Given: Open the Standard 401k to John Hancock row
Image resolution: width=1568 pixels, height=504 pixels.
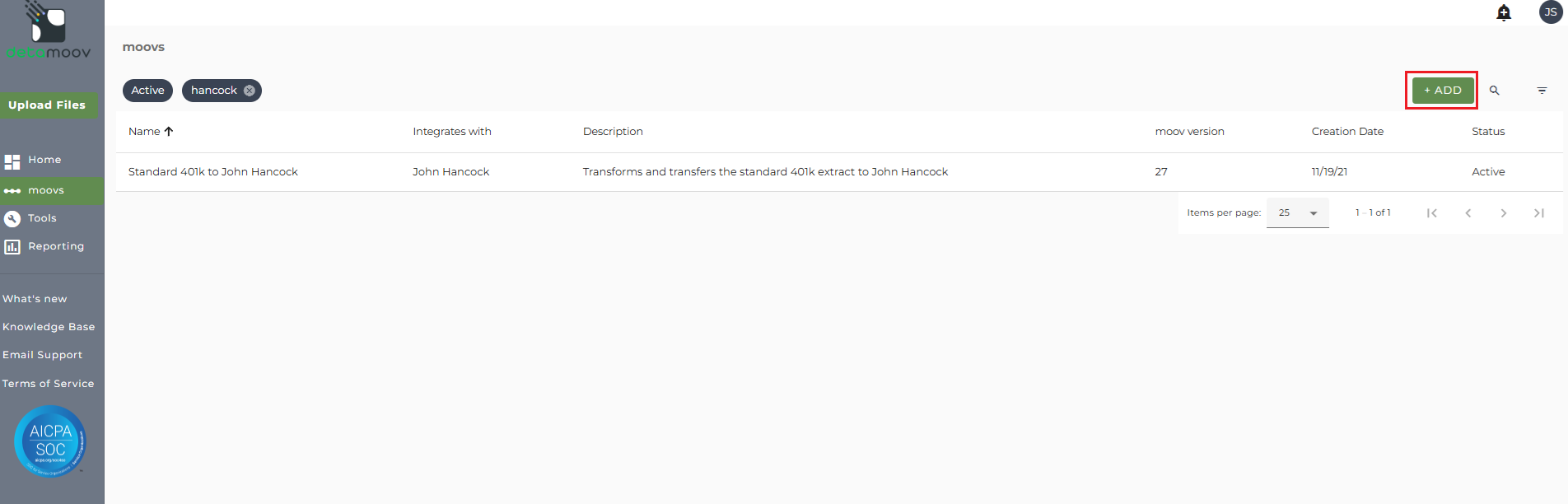Looking at the screenshot, I should (839, 172).
